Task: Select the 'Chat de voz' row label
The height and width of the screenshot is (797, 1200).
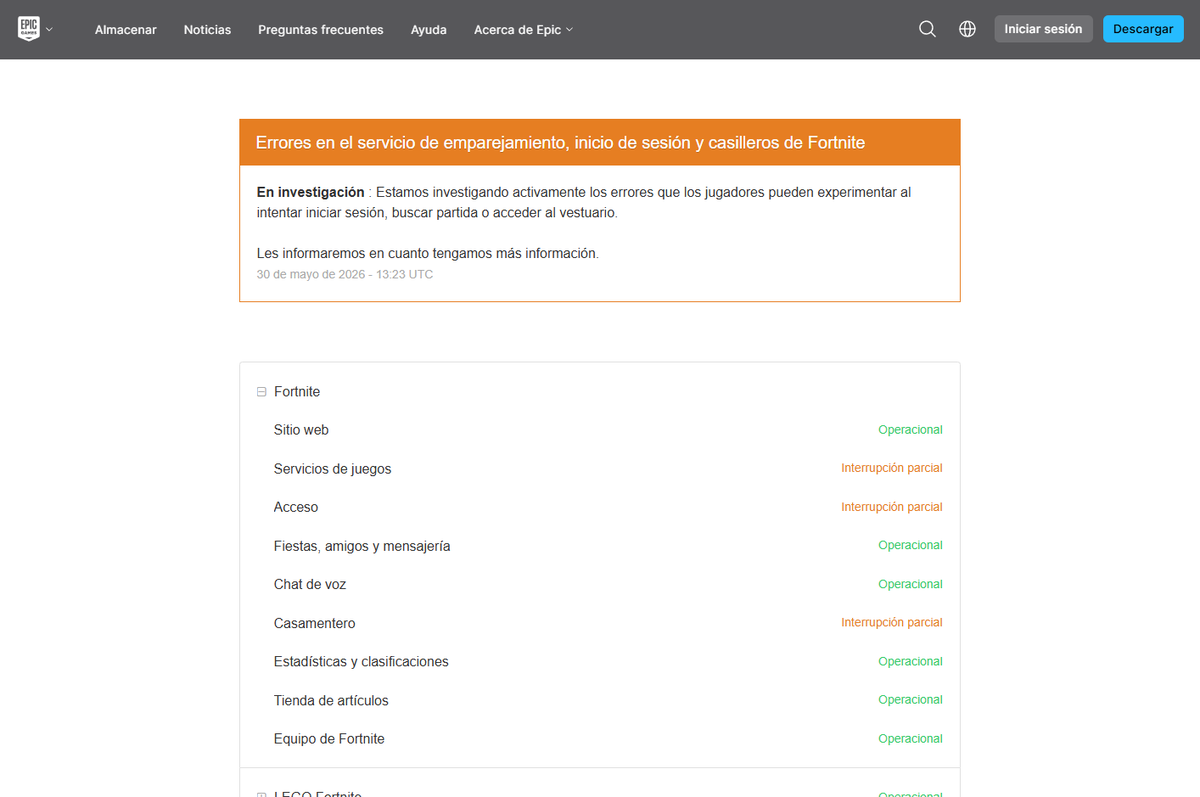Action: tap(310, 584)
